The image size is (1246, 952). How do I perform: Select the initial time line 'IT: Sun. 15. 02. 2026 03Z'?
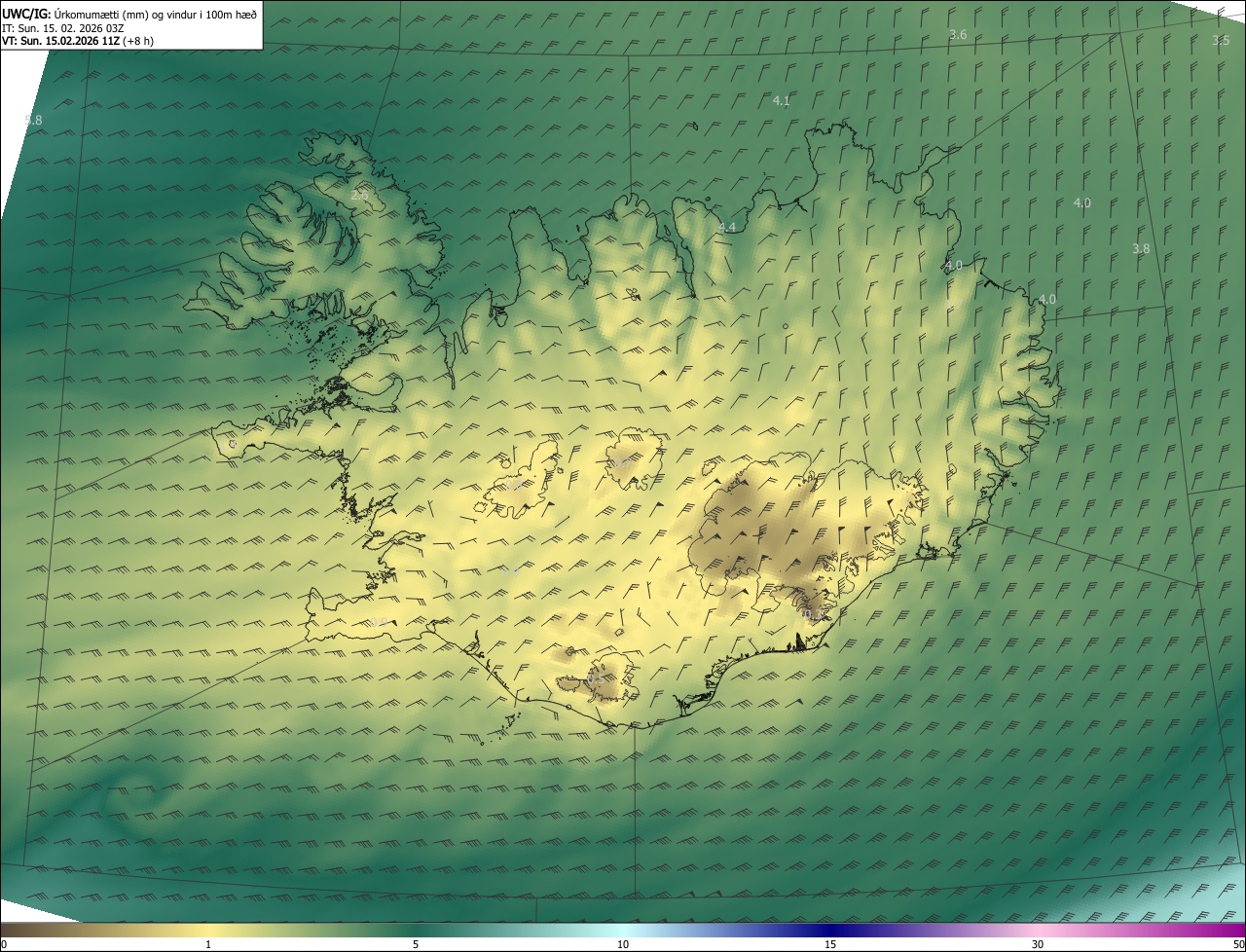pos(63,27)
